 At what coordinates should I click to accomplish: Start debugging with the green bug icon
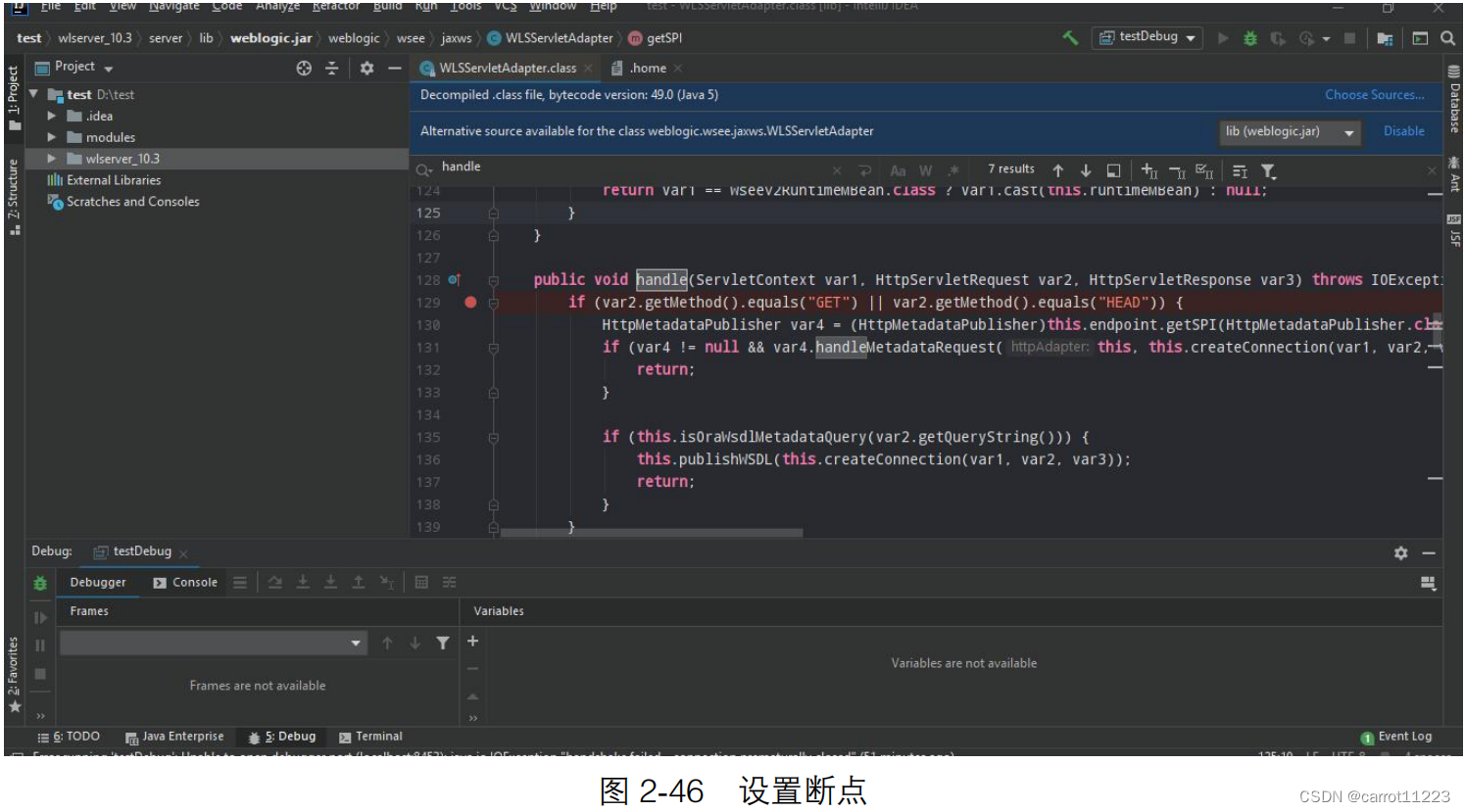point(1250,38)
